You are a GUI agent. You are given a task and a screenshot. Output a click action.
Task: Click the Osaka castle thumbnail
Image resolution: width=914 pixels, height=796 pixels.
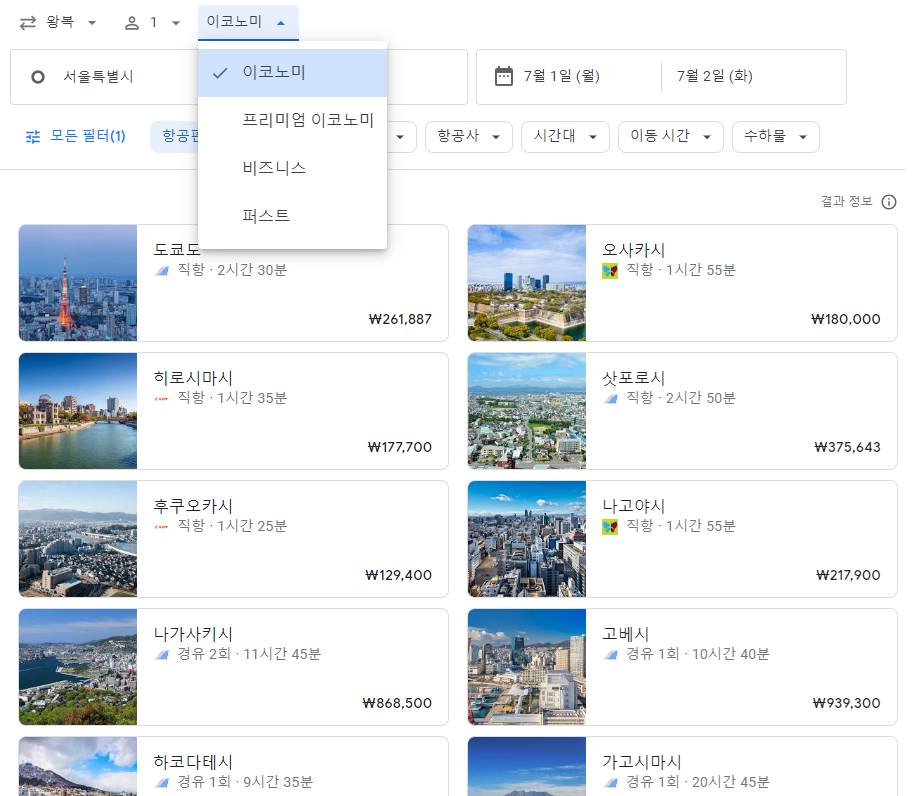tap(527, 283)
